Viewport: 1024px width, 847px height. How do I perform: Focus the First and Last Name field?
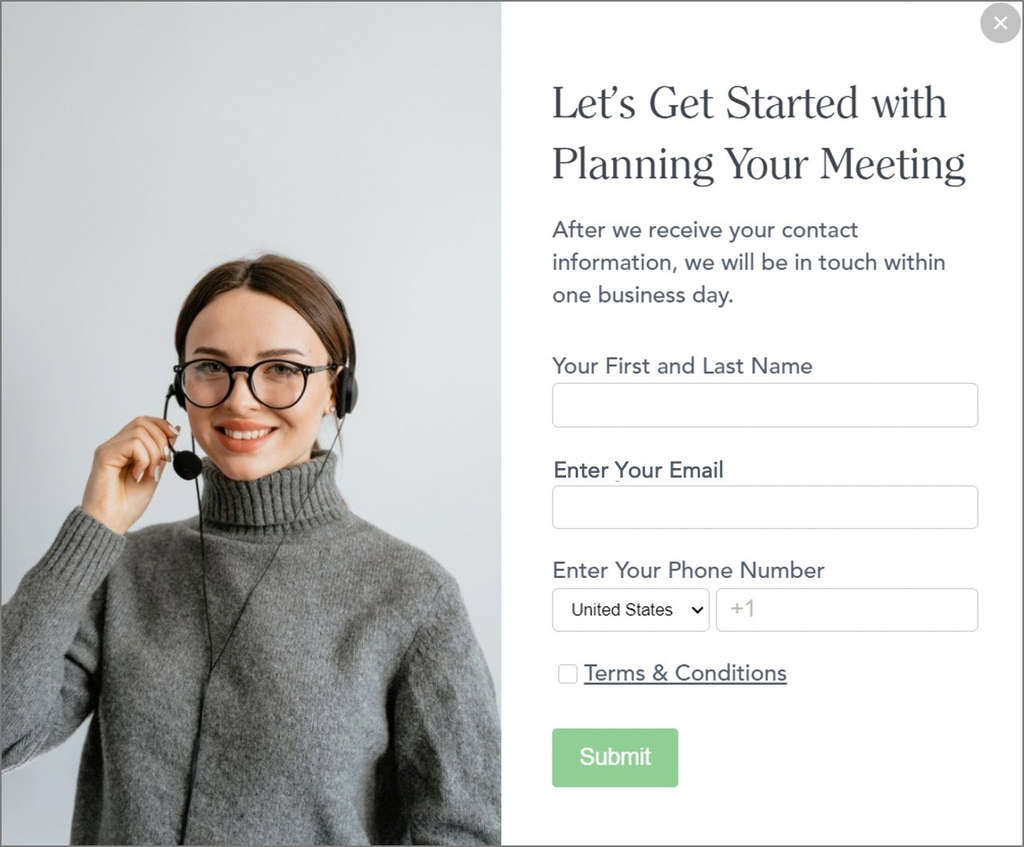[x=765, y=405]
